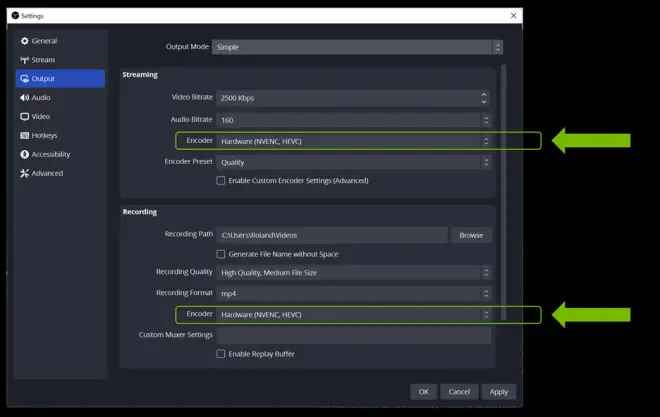Open the Recording Quality dropdown
The height and width of the screenshot is (417, 660).
click(x=354, y=273)
